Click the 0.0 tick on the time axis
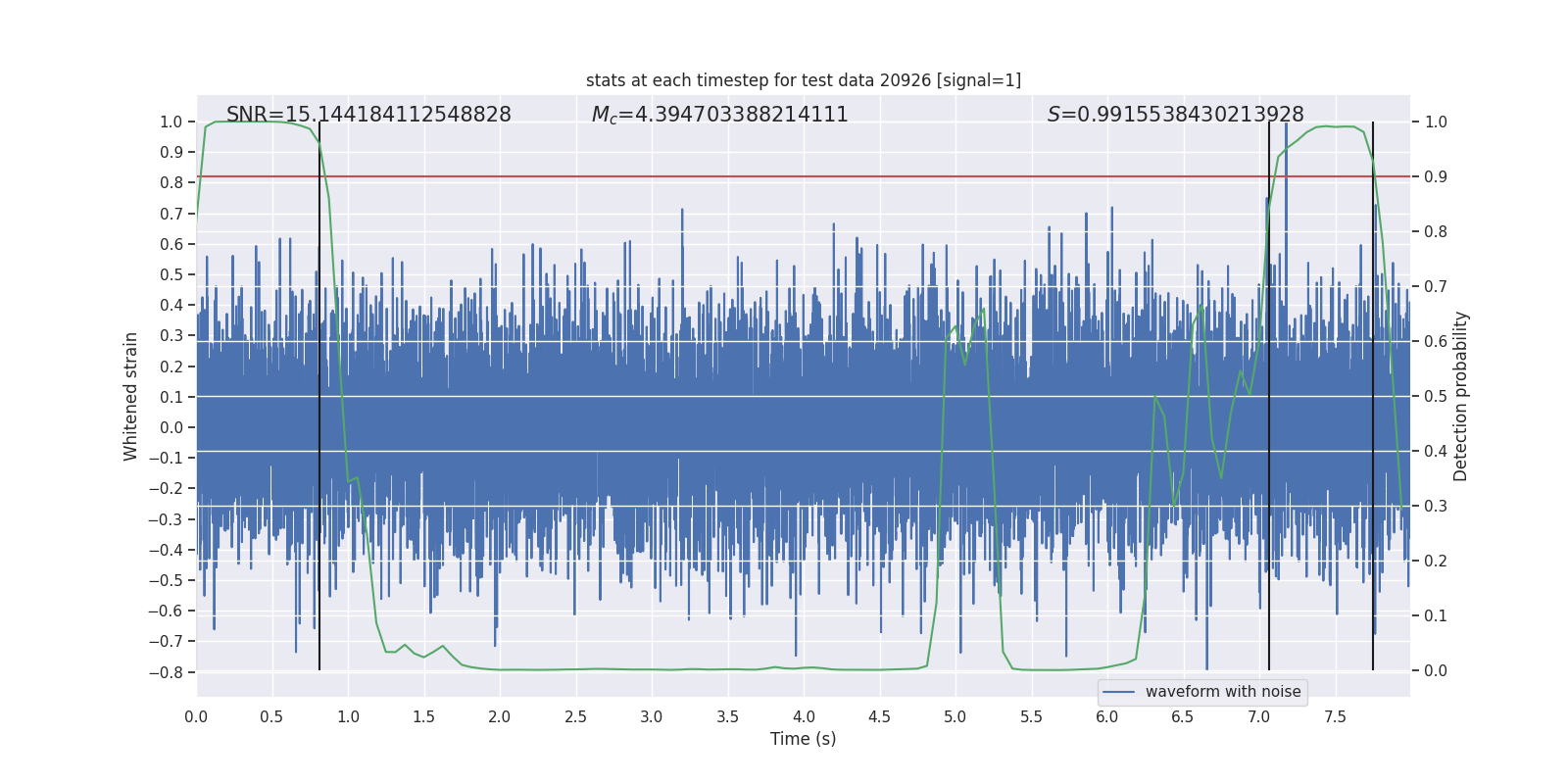Screen dimensions: 1568x784 tap(196, 716)
